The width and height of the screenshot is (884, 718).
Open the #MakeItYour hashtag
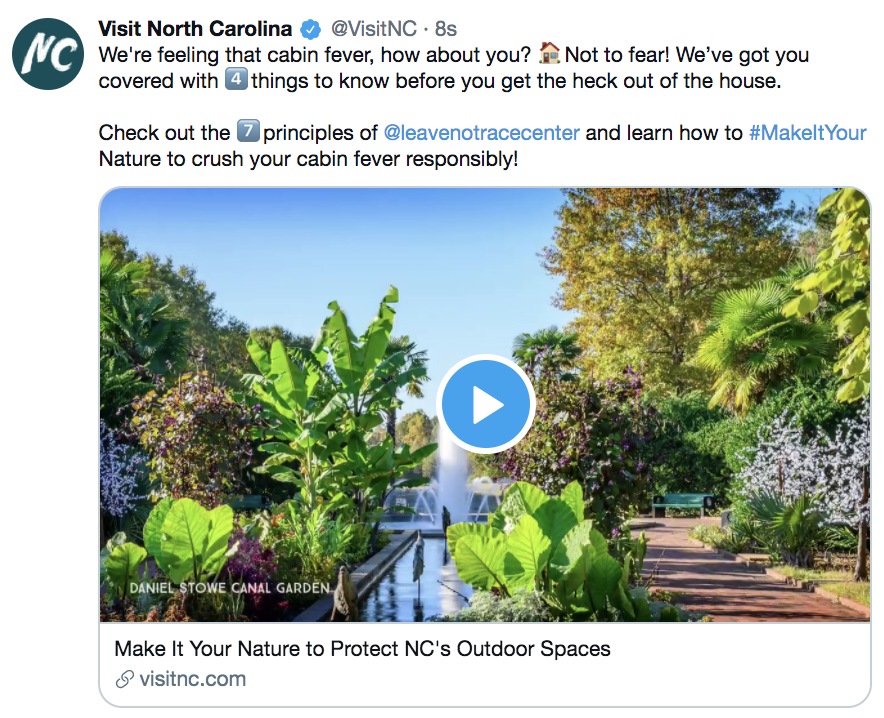[x=807, y=133]
